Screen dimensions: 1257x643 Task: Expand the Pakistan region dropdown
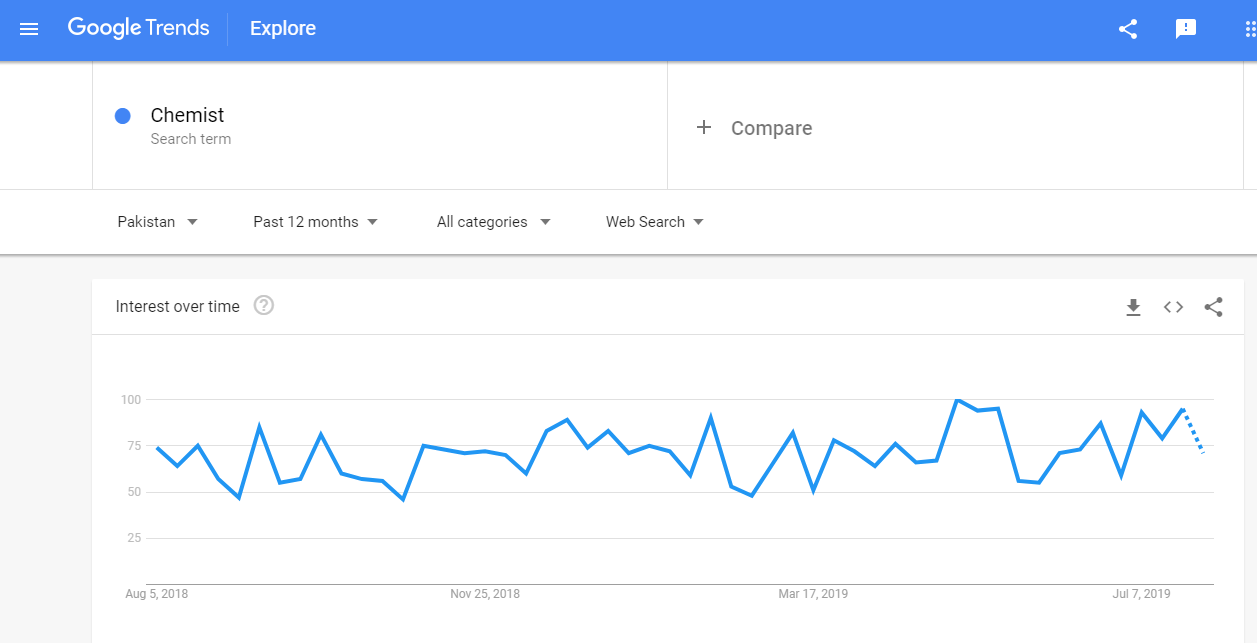point(157,222)
